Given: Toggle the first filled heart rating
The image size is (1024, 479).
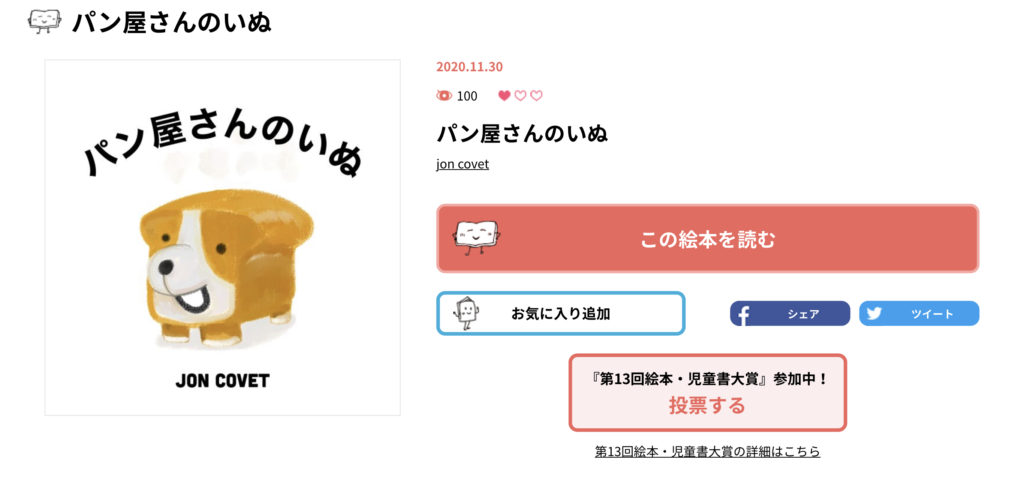Looking at the screenshot, I should click(x=504, y=96).
